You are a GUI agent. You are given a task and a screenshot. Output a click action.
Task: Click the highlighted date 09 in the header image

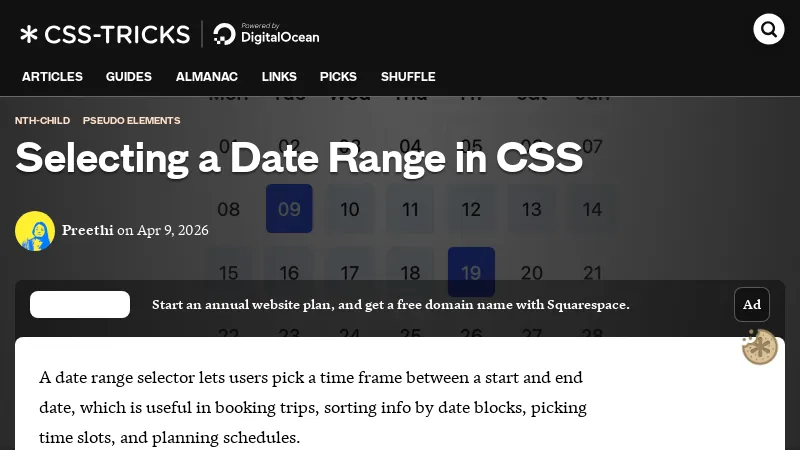(289, 209)
